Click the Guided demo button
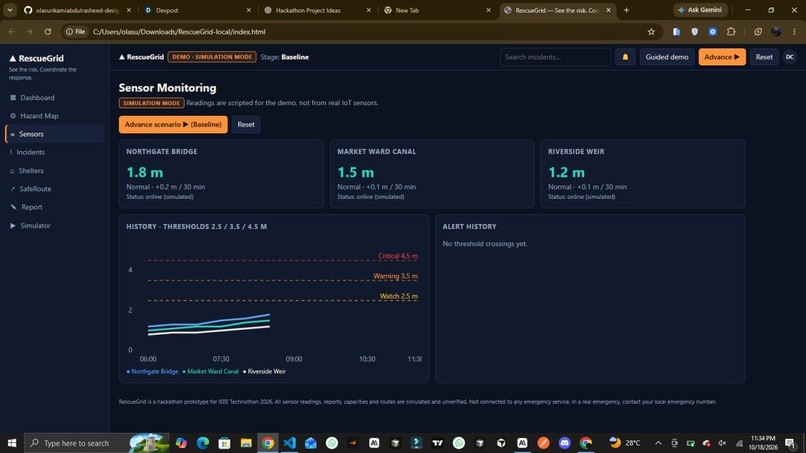 coord(667,57)
